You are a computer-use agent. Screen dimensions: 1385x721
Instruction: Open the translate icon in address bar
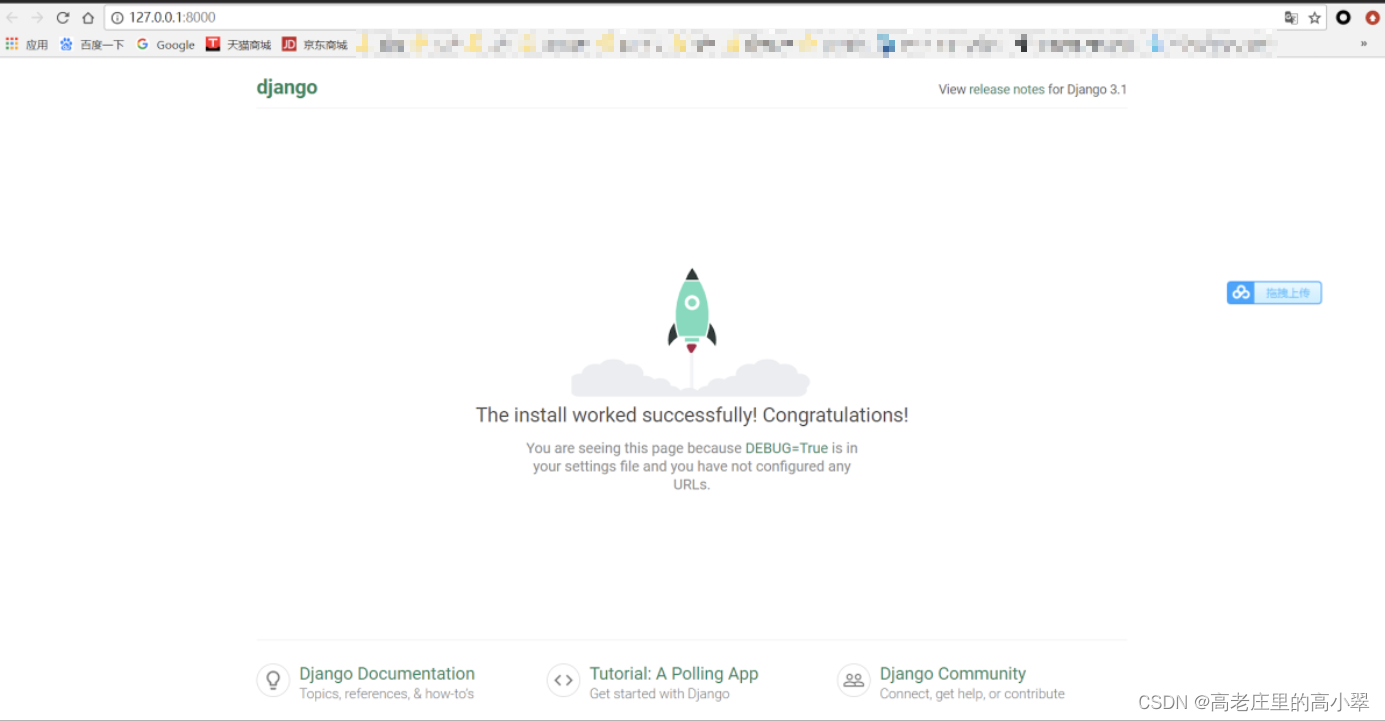1291,17
